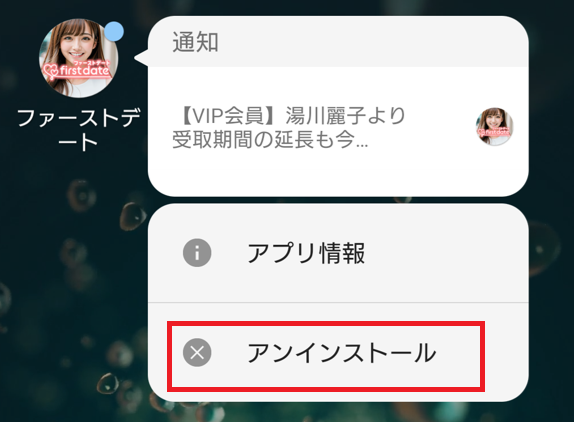The width and height of the screenshot is (574, 422).
Task: Tap empty space right of アプリ情報
Action: 447,253
